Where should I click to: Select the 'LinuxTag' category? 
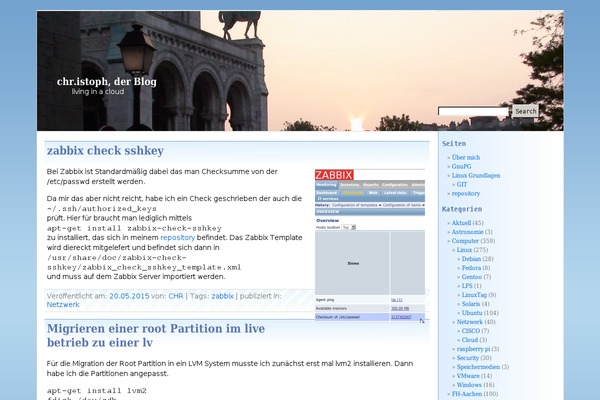tap(474, 295)
